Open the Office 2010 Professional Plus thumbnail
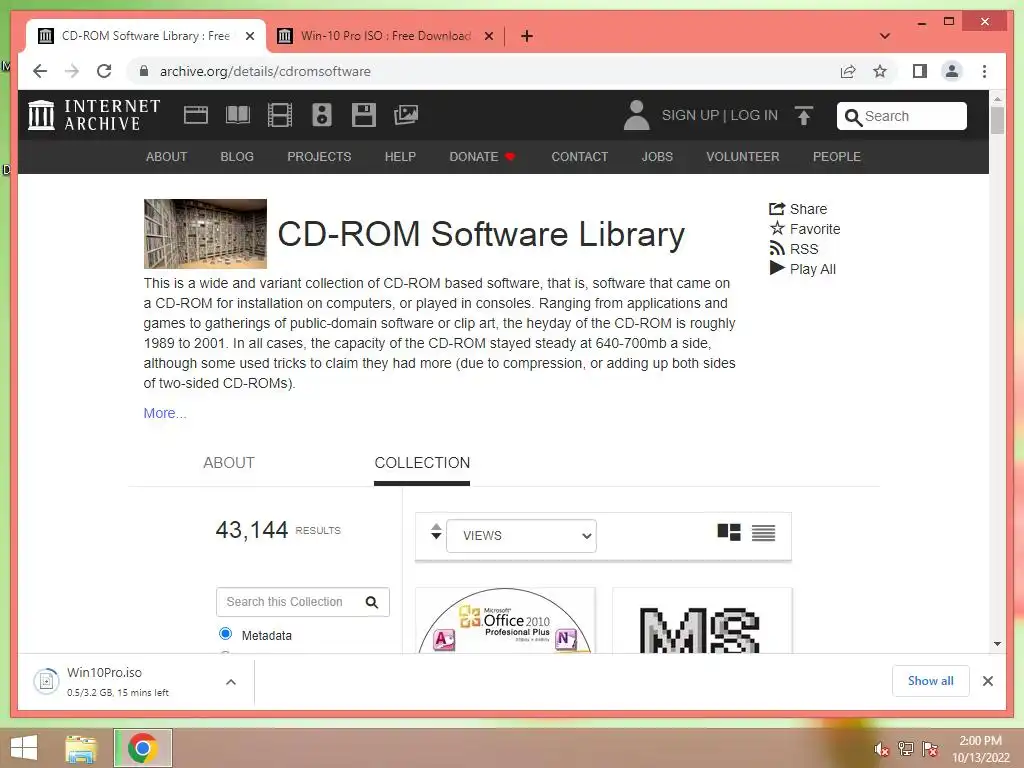 click(505, 620)
